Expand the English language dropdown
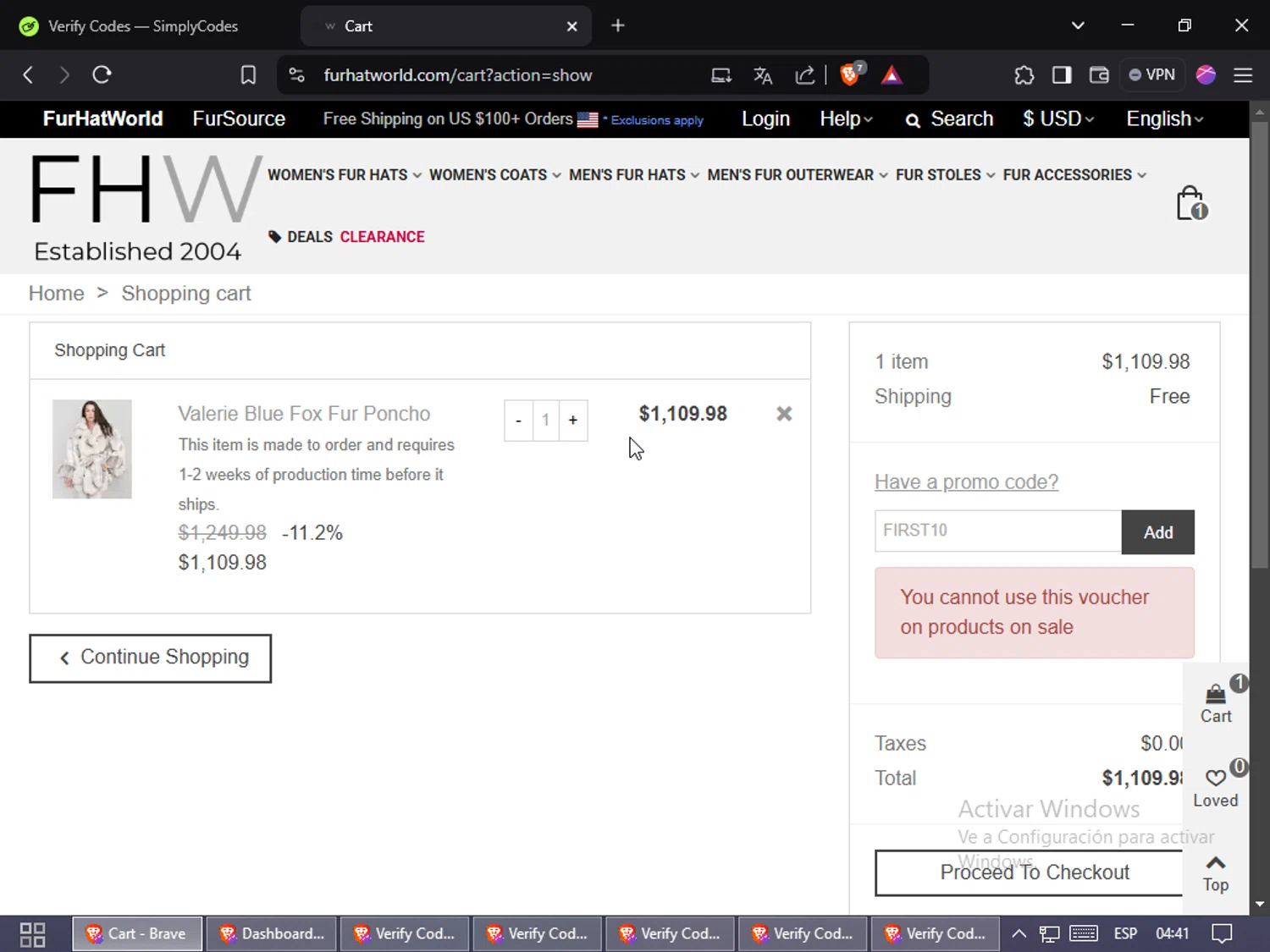 click(1165, 118)
